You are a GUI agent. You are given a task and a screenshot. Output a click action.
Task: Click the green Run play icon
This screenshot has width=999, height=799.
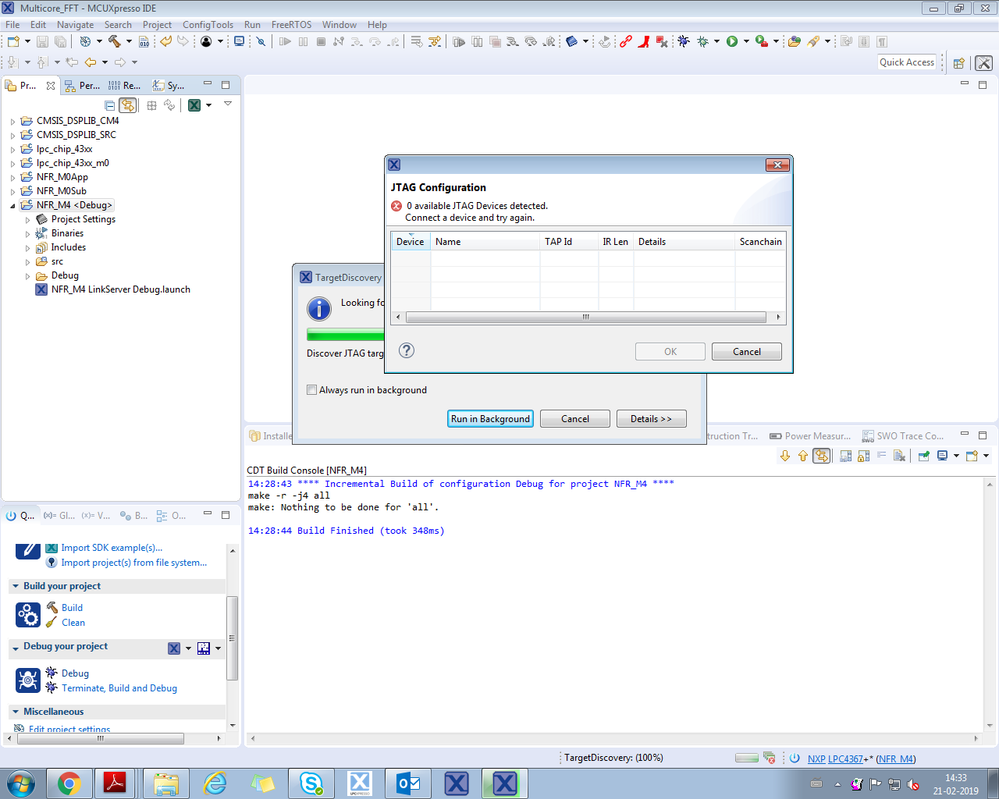[732, 41]
